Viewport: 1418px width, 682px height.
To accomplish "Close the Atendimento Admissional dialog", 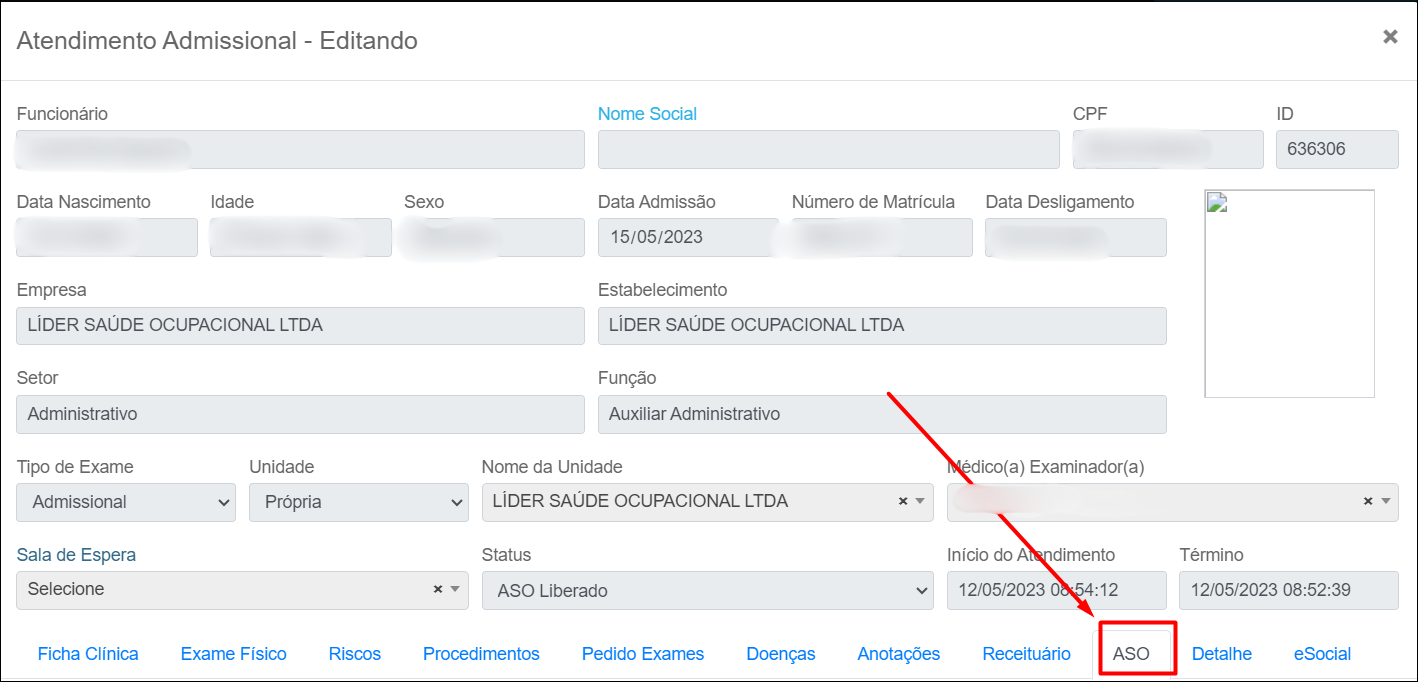I will tap(1389, 37).
